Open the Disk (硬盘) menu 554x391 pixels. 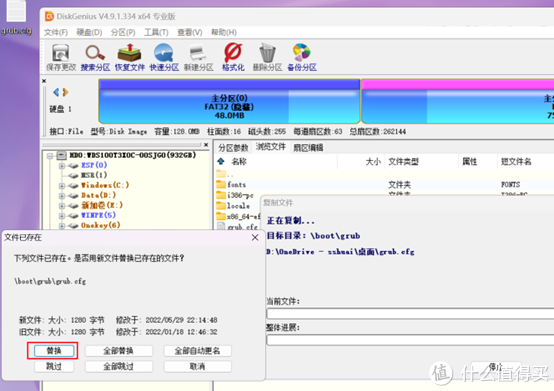89,32
